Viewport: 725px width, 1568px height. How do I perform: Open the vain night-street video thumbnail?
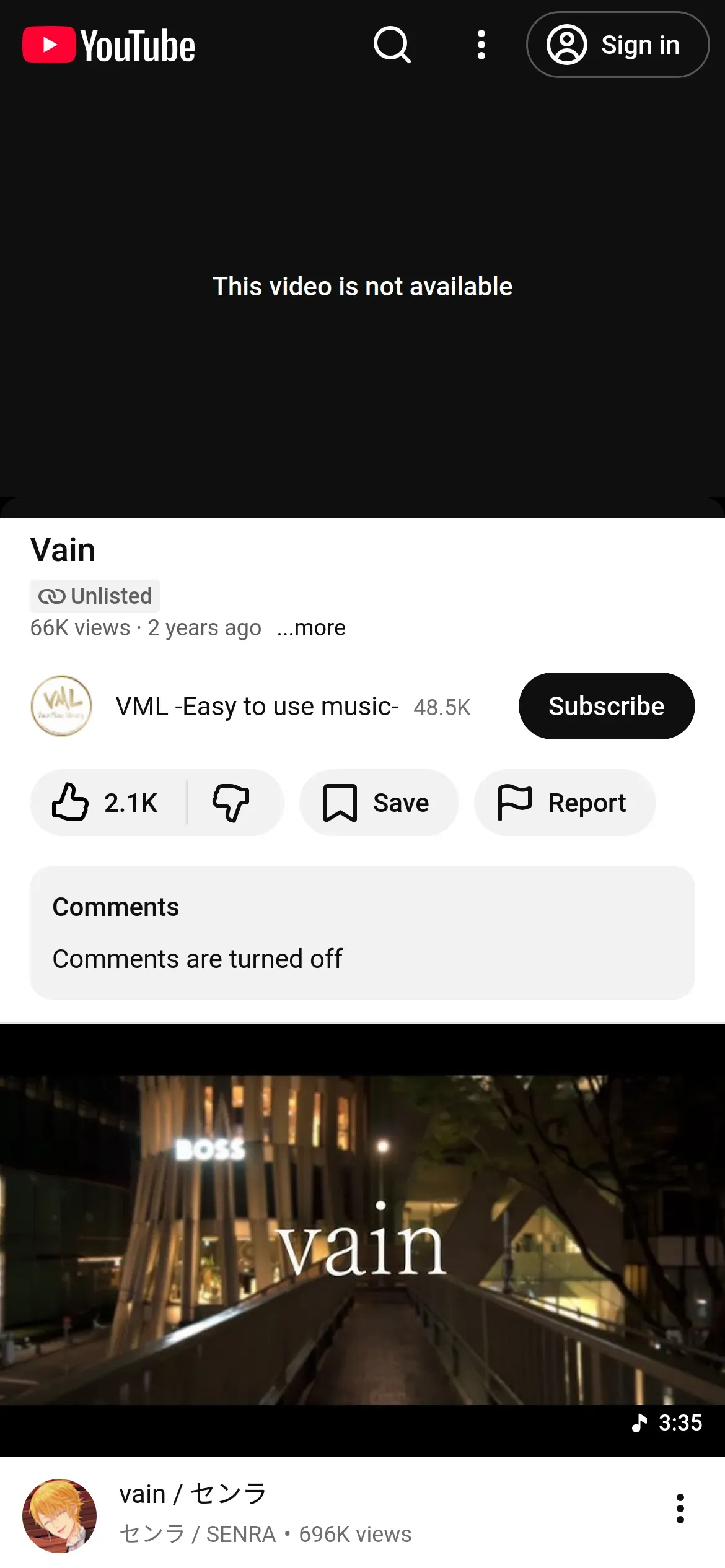click(362, 1240)
